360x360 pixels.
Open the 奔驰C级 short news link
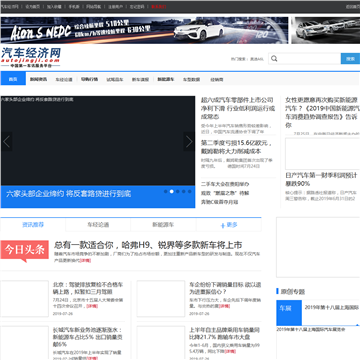pyautogui.click(x=219, y=202)
